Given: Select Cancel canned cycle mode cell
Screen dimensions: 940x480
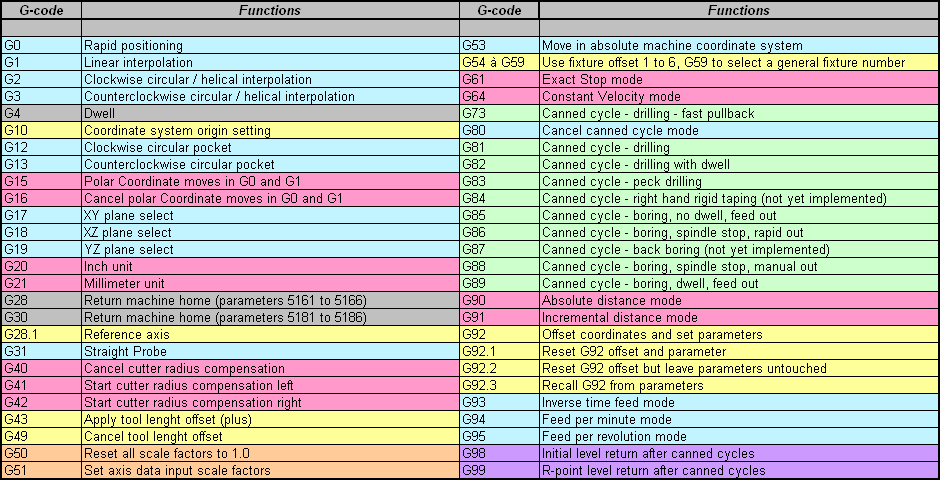Looking at the screenshot, I should click(739, 130).
